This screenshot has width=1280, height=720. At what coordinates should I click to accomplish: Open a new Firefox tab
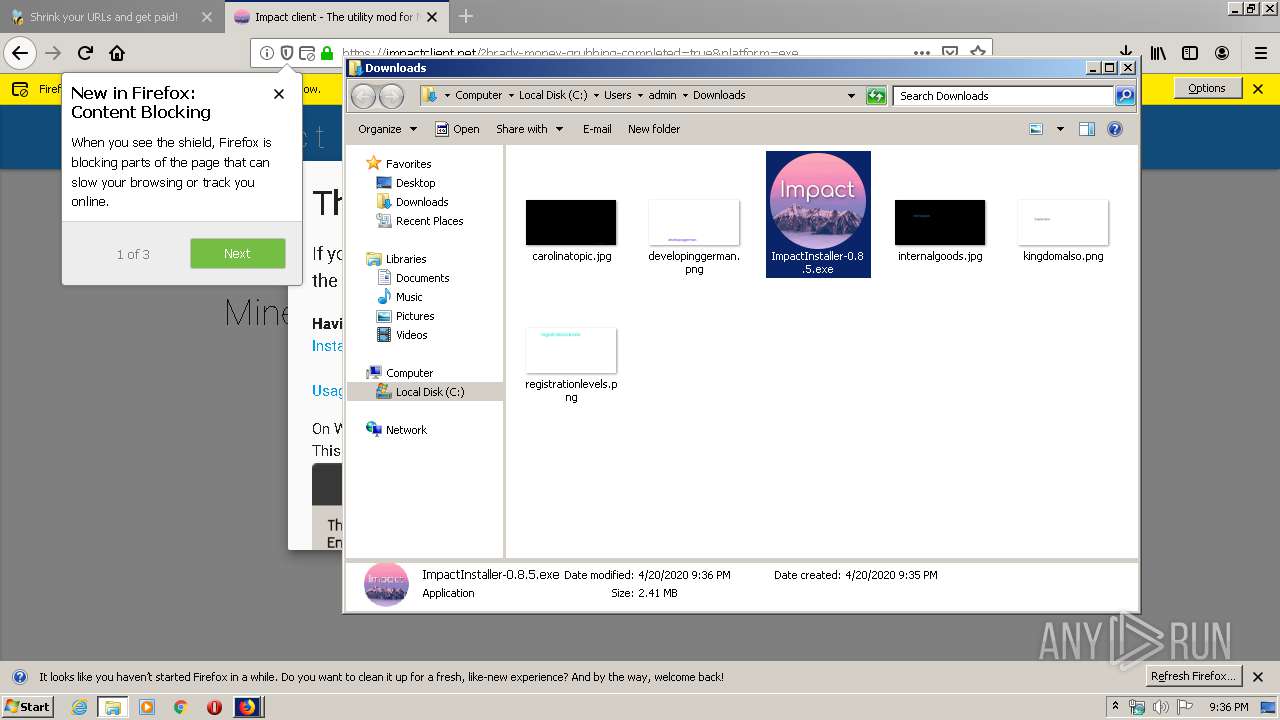coord(465,16)
